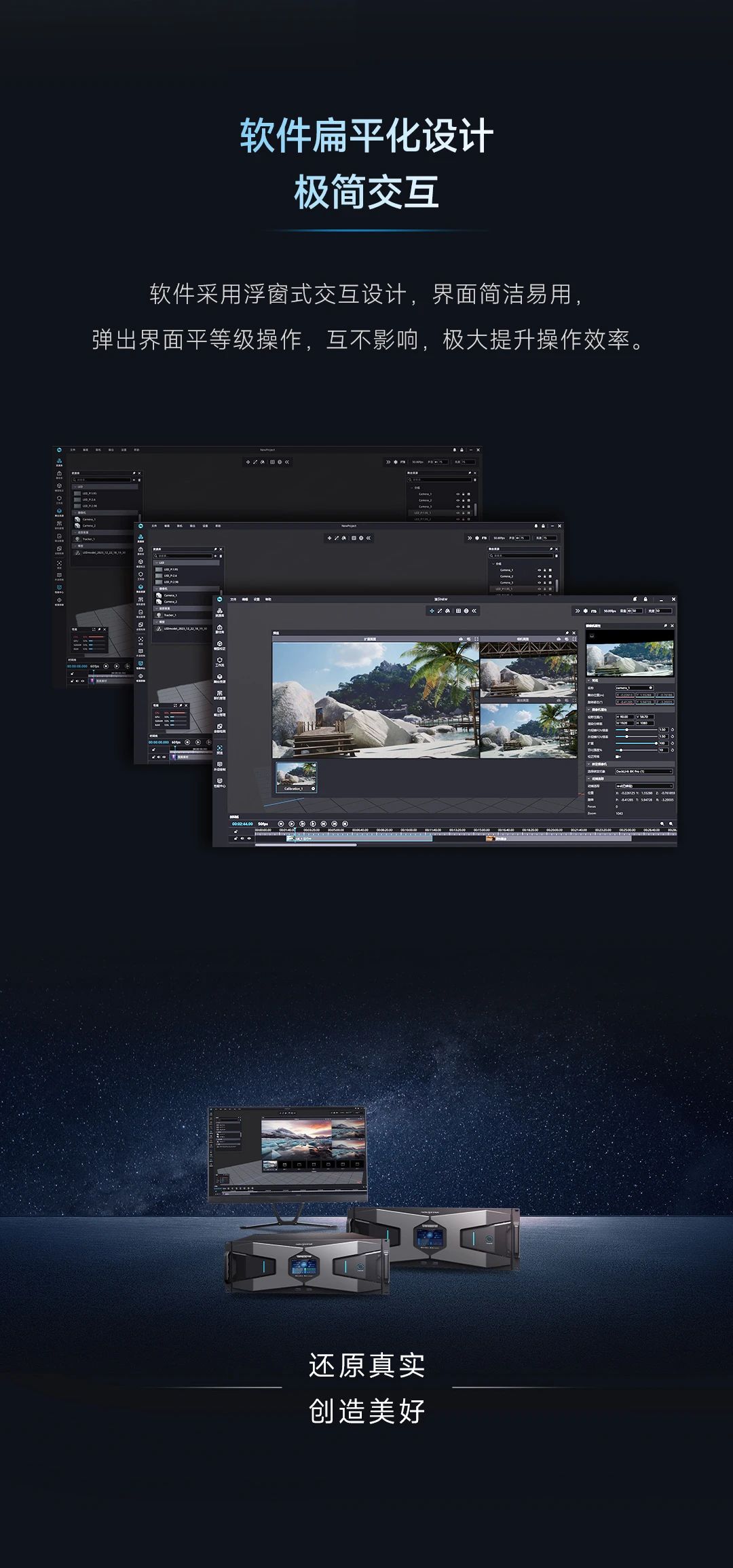
Task: Open 联机 menu in middle window
Action: (179, 525)
